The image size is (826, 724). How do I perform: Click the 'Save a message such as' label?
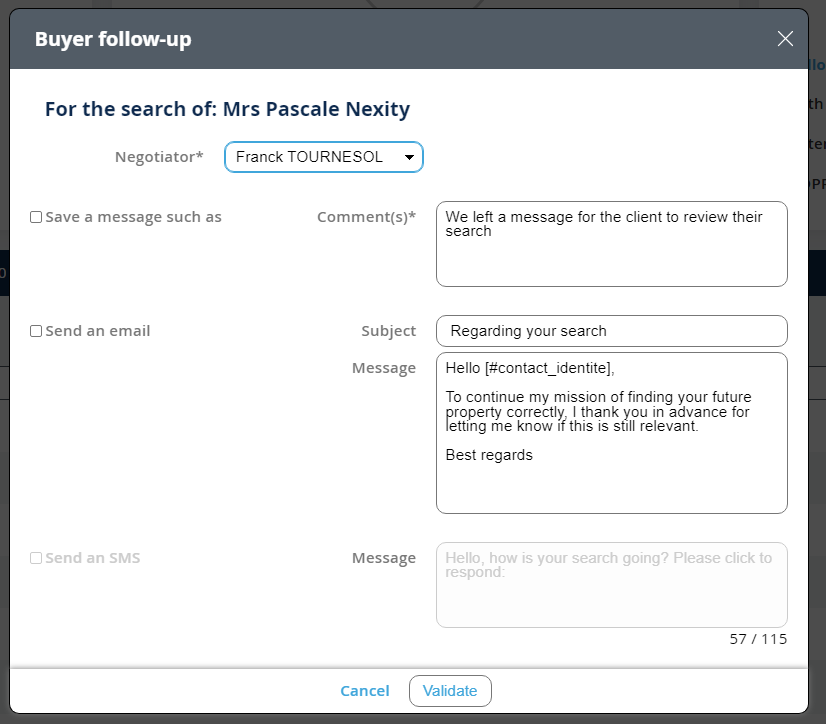(133, 217)
